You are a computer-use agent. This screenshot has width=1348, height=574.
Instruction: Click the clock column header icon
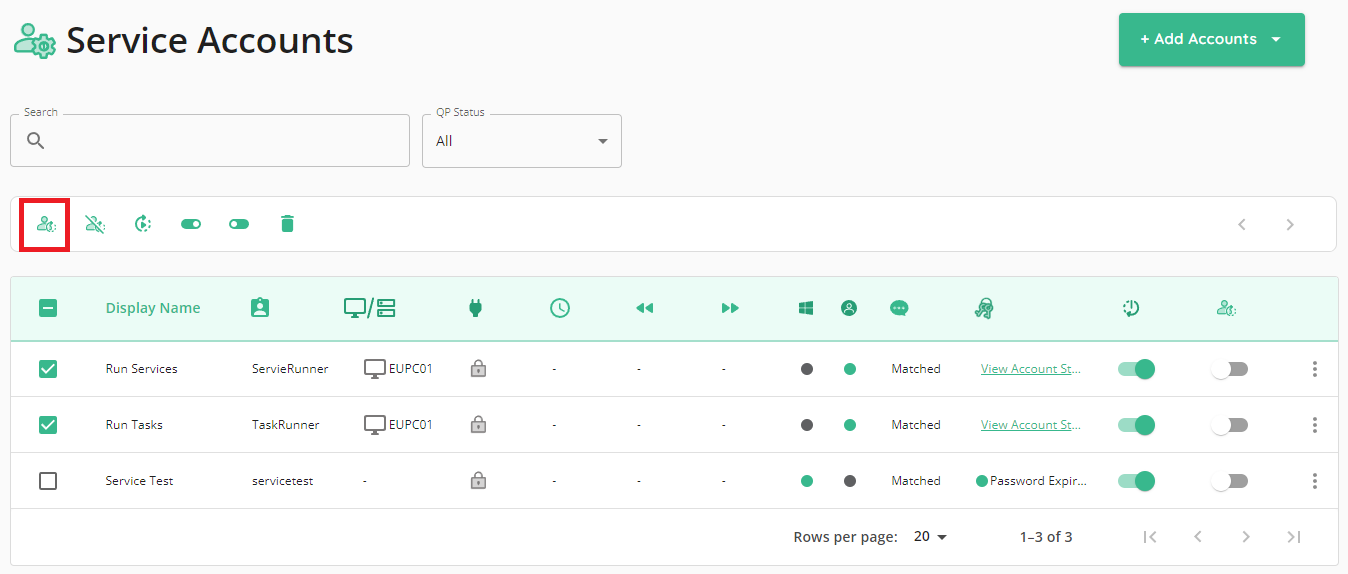point(560,308)
